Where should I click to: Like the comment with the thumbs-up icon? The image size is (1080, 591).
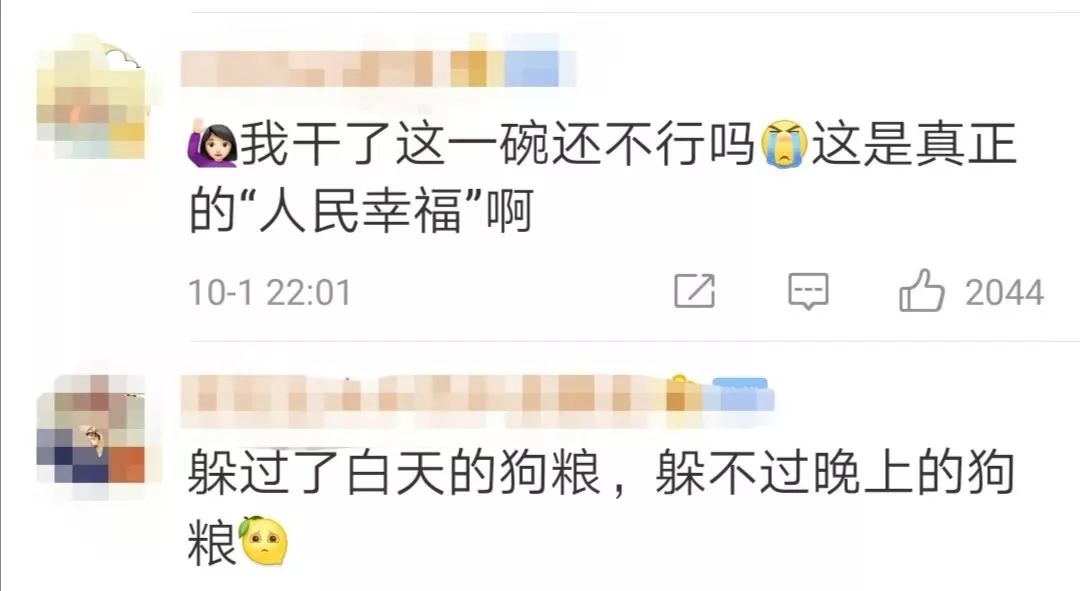[x=921, y=290]
